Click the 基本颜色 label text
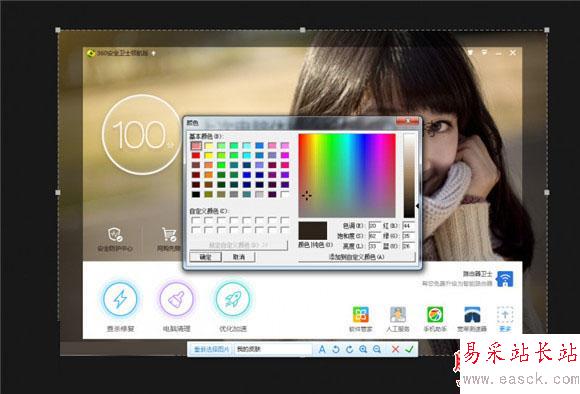This screenshot has width=580, height=394. [x=206, y=137]
